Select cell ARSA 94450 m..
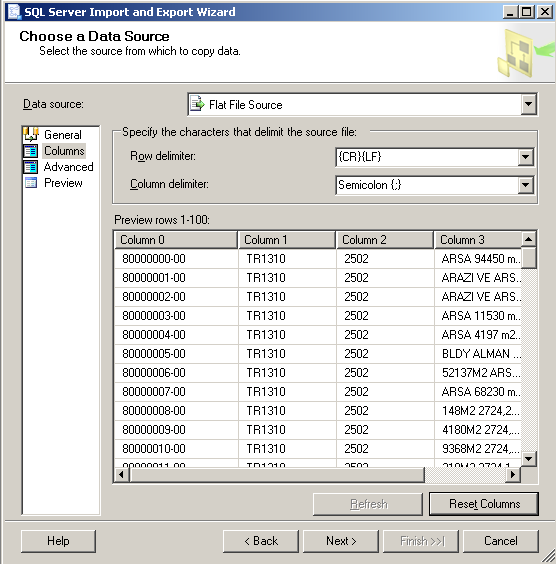Image resolution: width=556 pixels, height=564 pixels. pos(478,259)
